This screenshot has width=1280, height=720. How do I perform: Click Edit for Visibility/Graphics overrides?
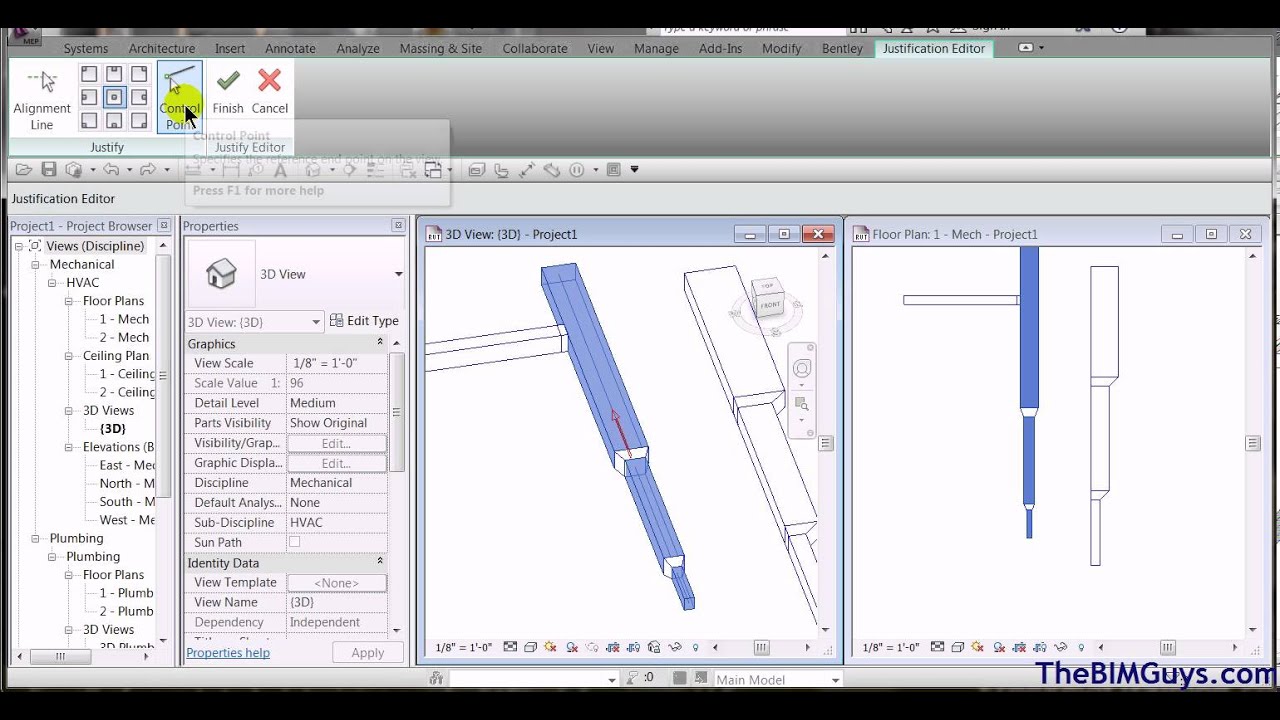(x=336, y=443)
